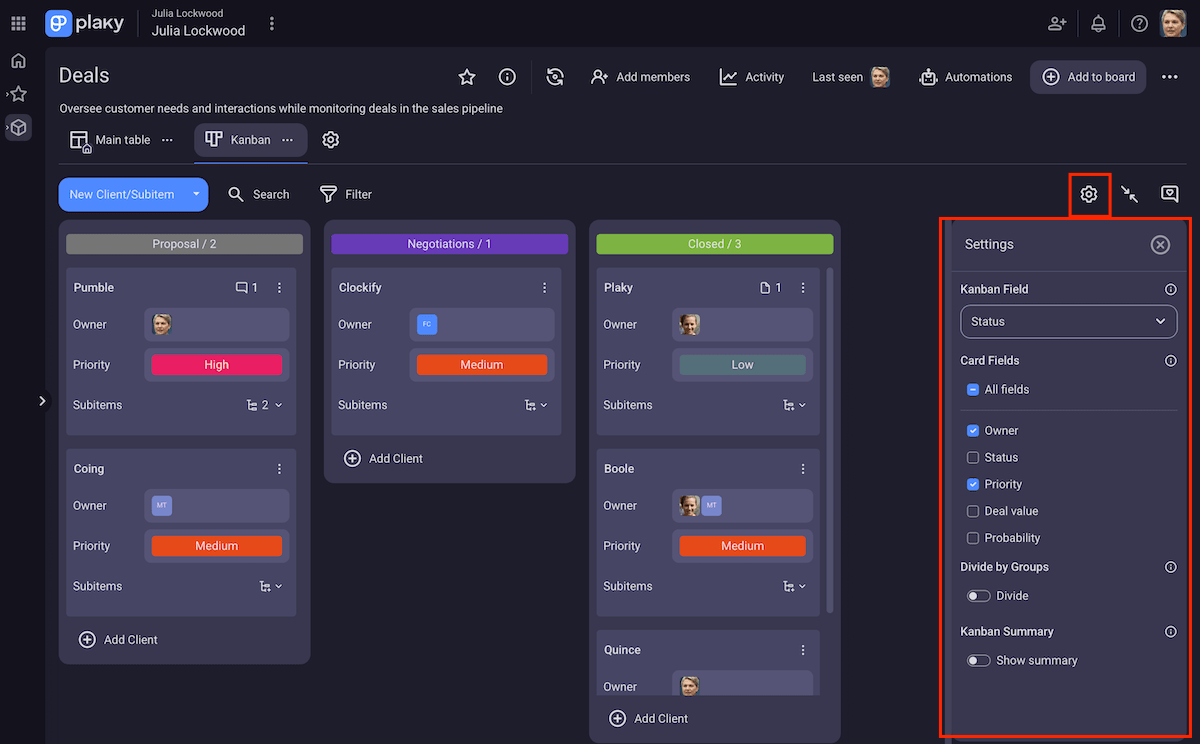Click the board info icon beside the star
The width and height of the screenshot is (1200, 744).
pos(506,76)
